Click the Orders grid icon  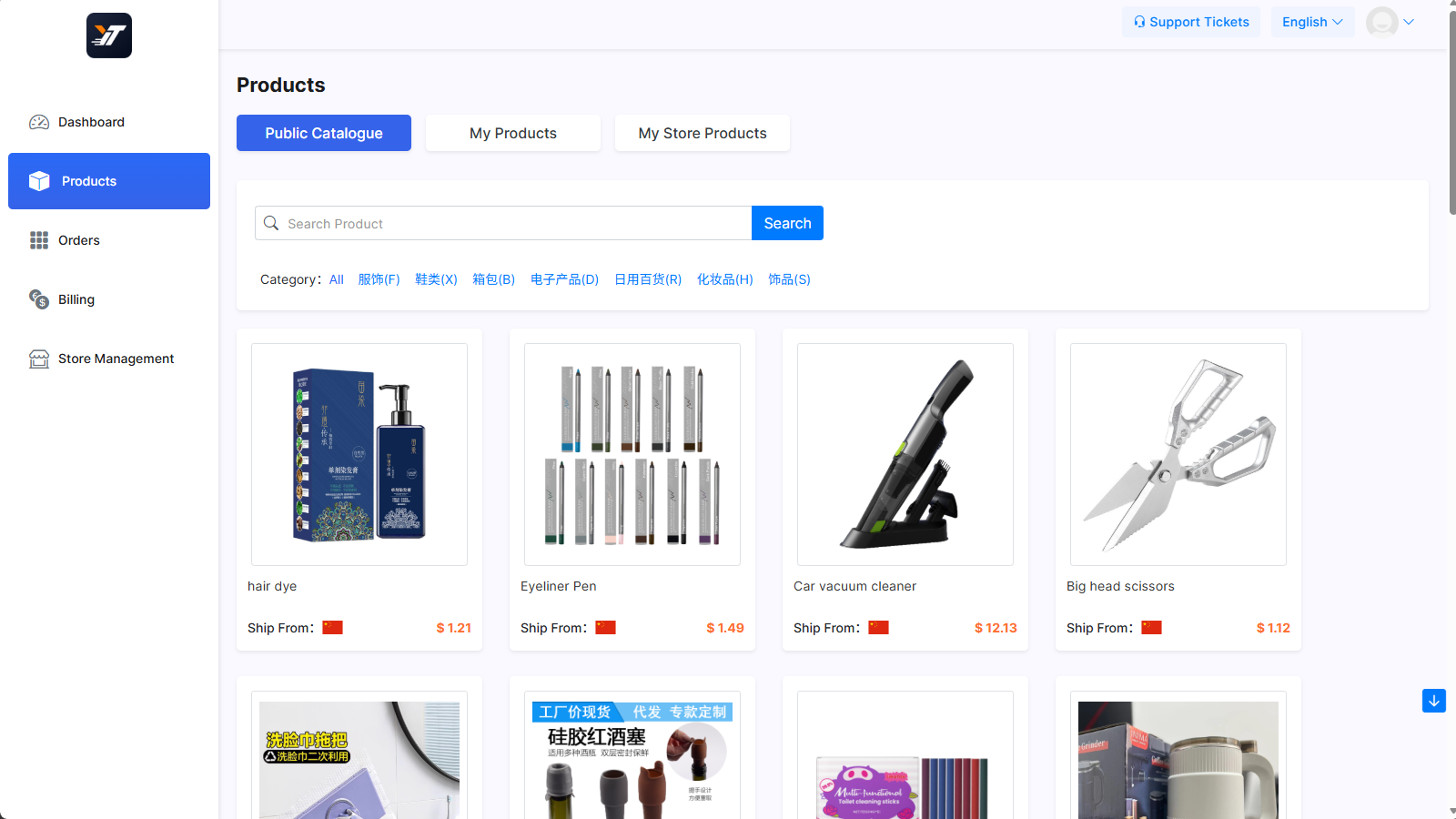click(39, 240)
